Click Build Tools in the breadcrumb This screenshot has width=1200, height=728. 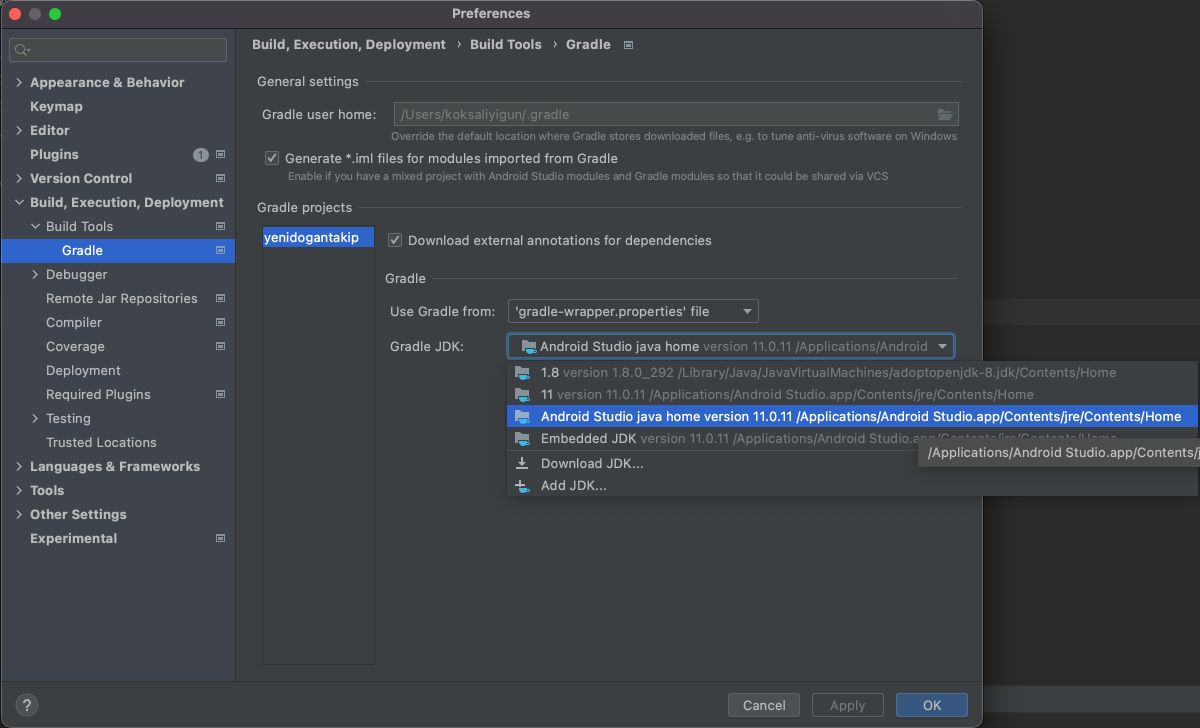(506, 45)
